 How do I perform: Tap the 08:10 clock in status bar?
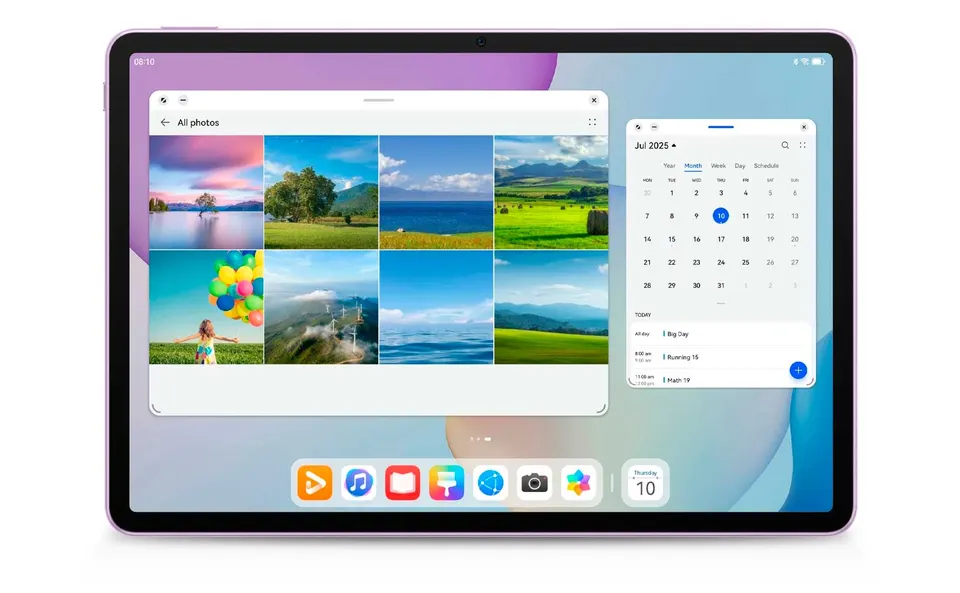(144, 62)
